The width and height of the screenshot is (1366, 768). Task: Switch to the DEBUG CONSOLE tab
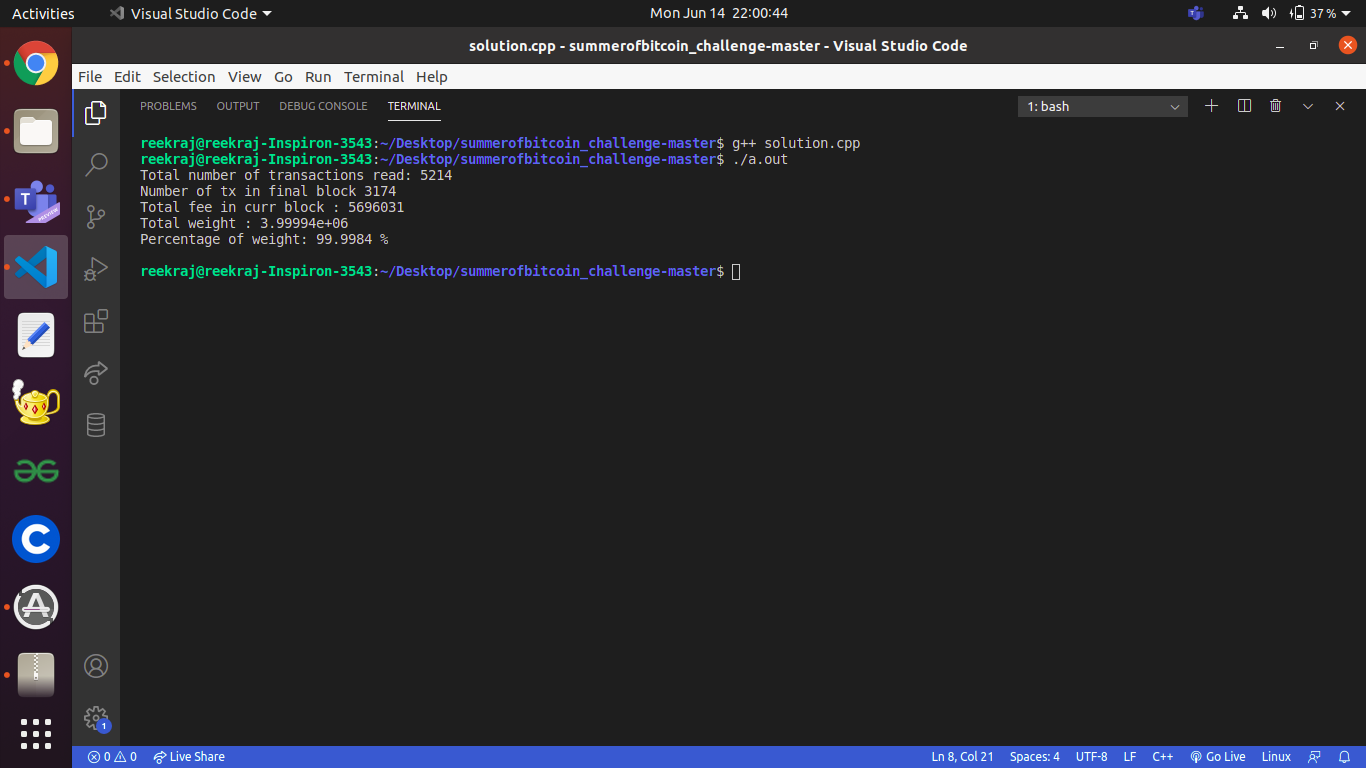(x=323, y=106)
